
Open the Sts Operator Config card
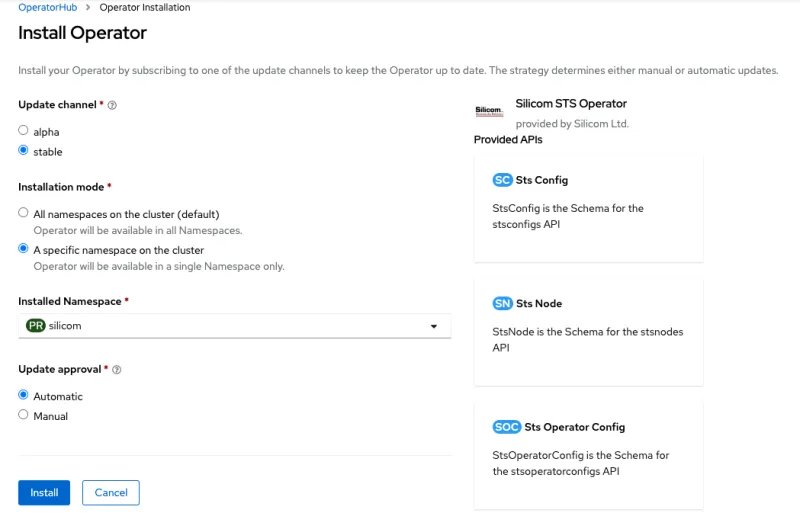588,455
